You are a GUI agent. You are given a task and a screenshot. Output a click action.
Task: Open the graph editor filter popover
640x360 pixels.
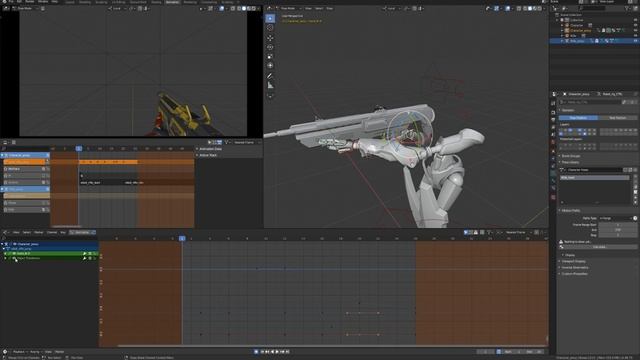pyautogui.click(x=489, y=232)
